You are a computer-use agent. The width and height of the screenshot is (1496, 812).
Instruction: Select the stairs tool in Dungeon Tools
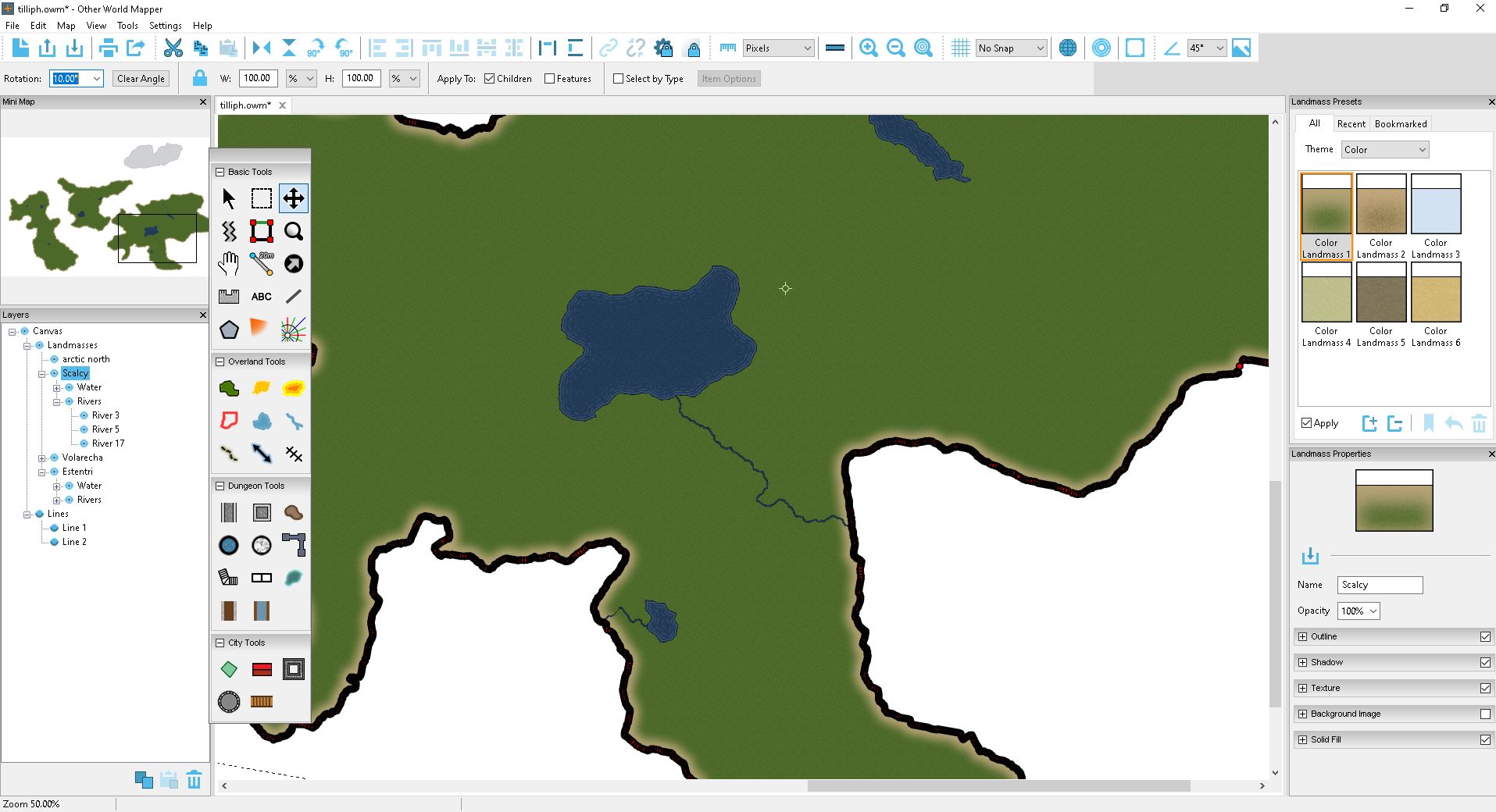(x=228, y=578)
